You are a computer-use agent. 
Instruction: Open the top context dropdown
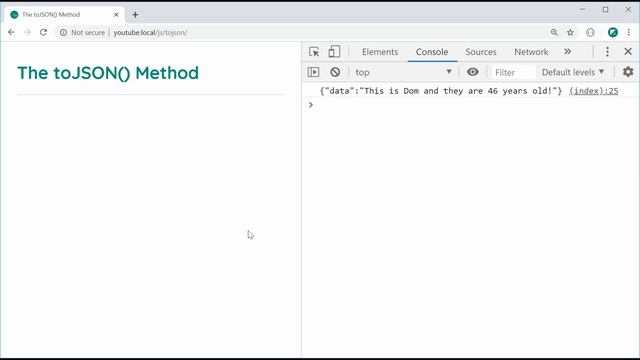click(403, 72)
